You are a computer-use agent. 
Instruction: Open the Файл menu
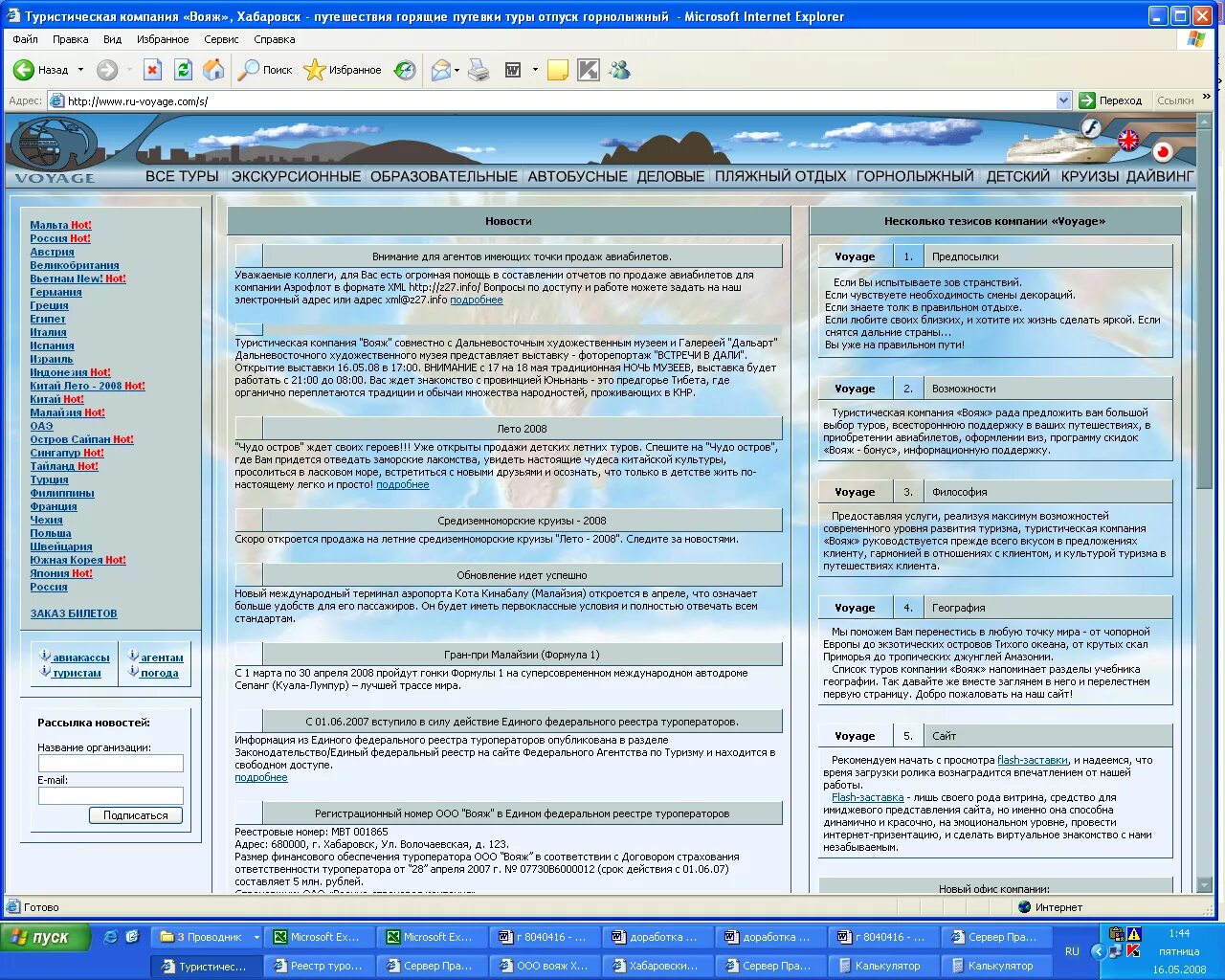click(26, 39)
